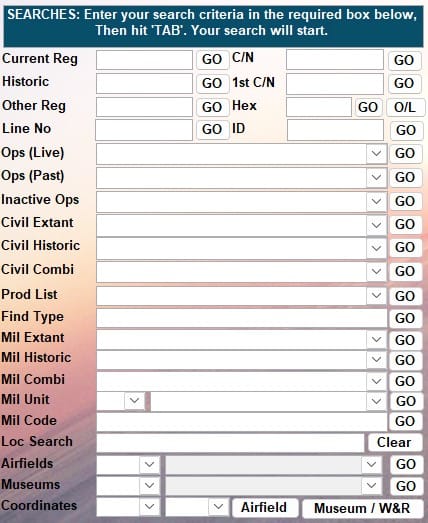Click into the C/N text box
428x523 pixels.
click(335, 60)
